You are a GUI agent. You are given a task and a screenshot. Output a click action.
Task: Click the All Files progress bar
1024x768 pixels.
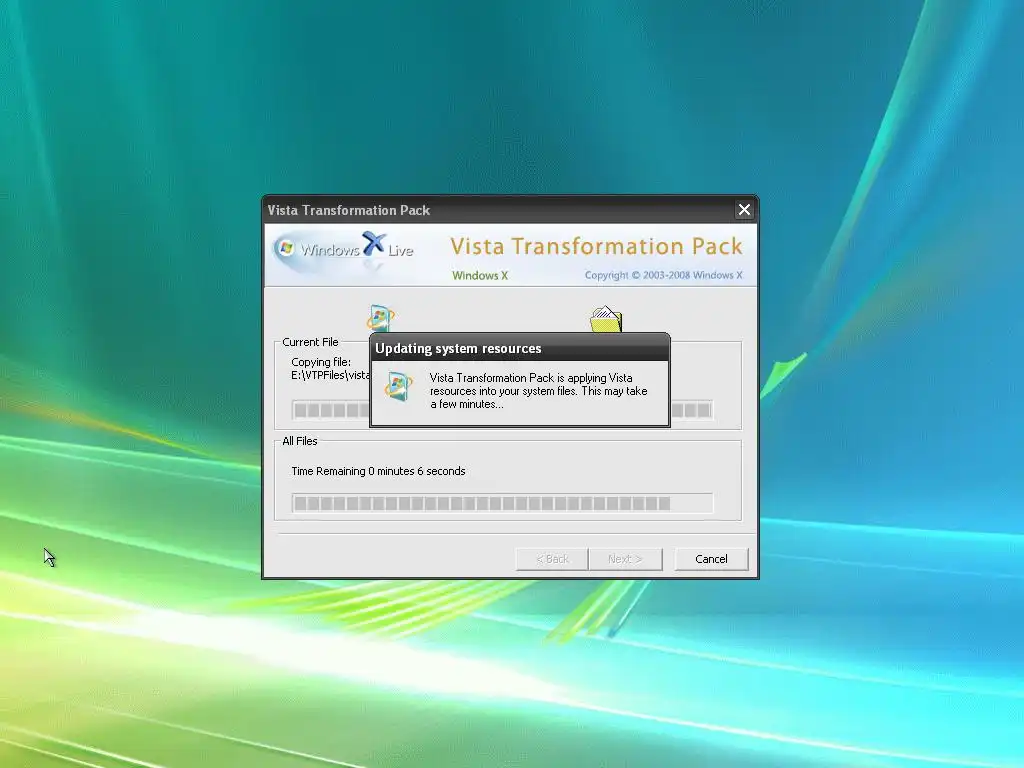(x=502, y=503)
